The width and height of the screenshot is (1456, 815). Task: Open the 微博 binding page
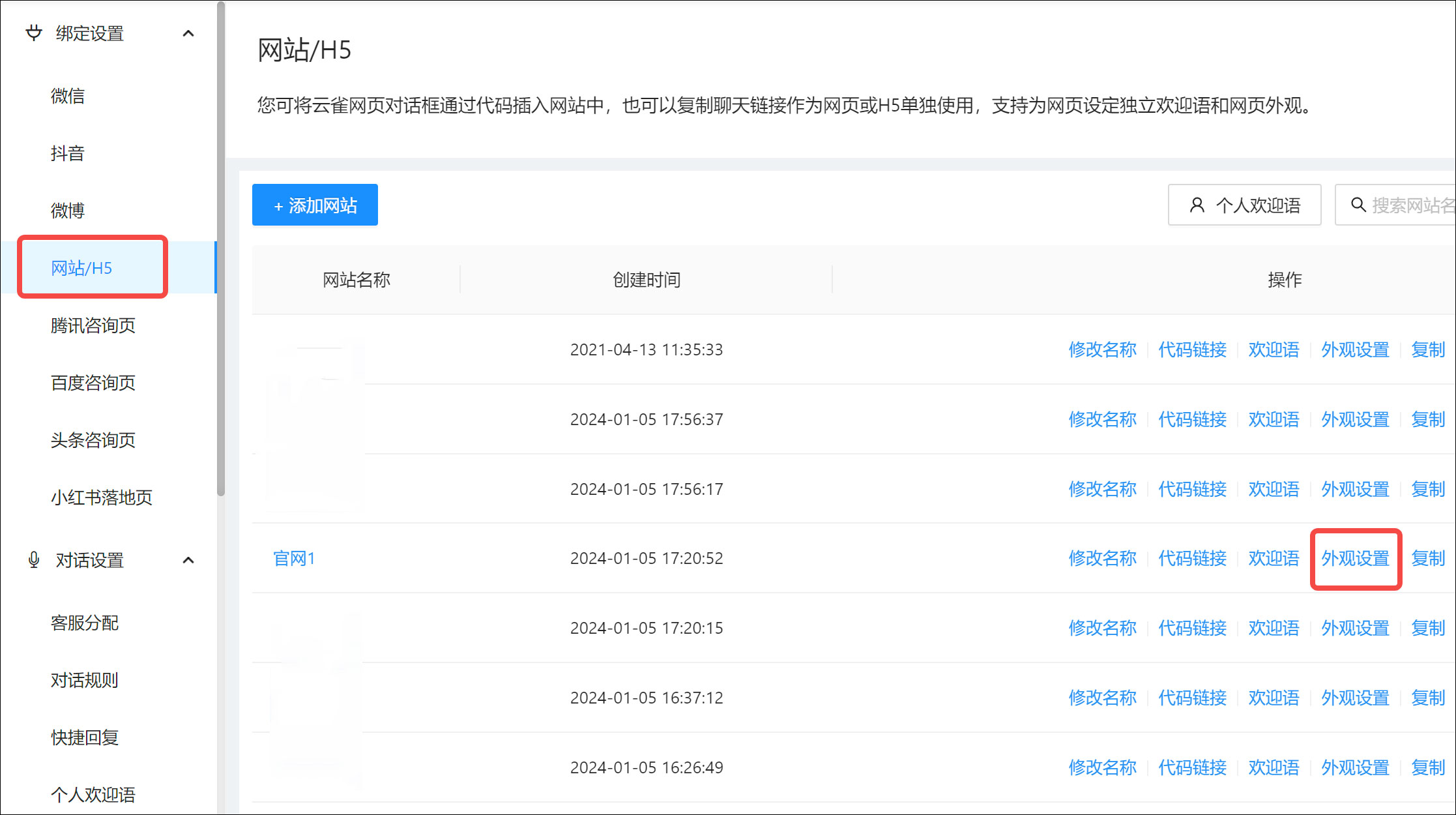click(x=68, y=209)
